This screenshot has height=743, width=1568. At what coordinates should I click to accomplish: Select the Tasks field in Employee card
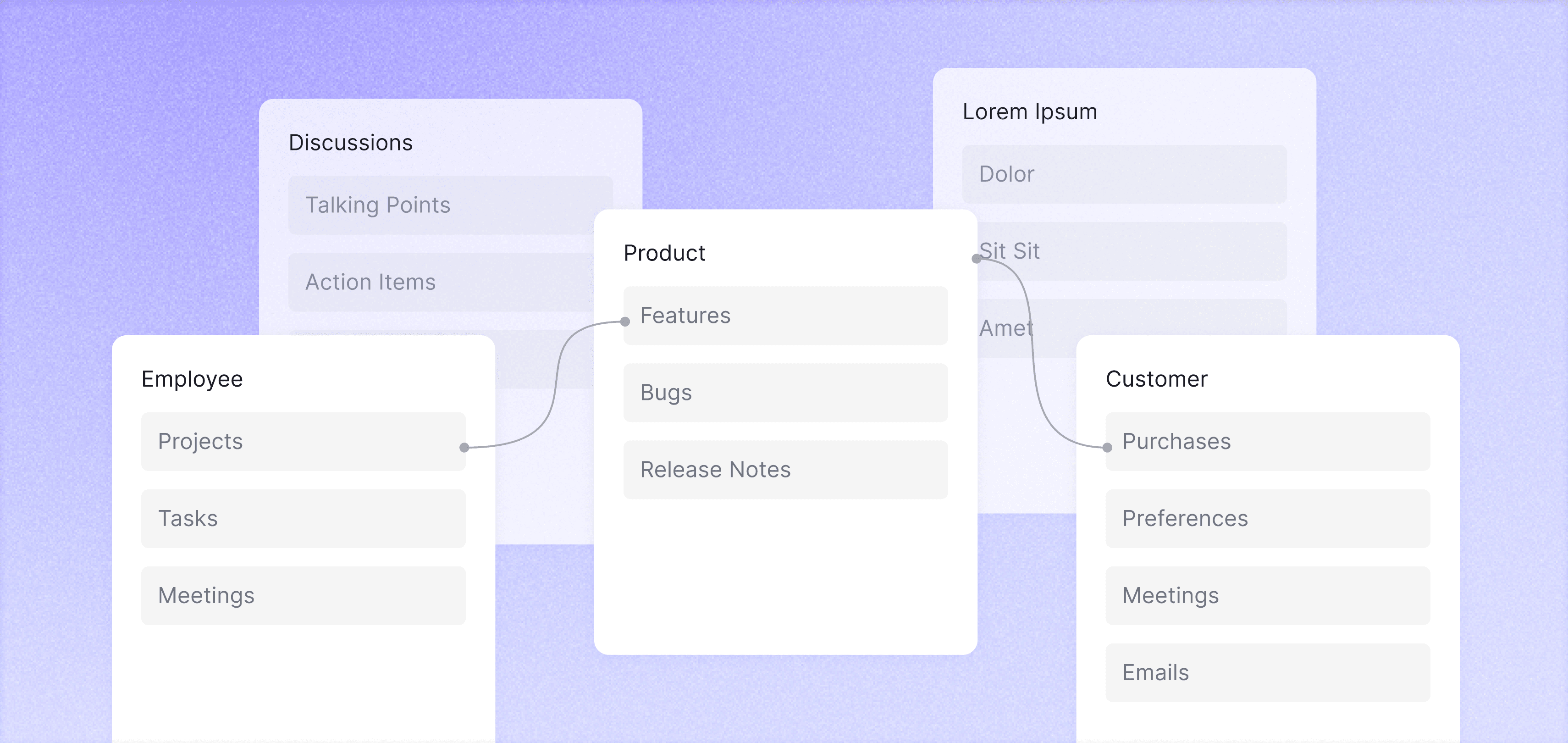[303, 518]
